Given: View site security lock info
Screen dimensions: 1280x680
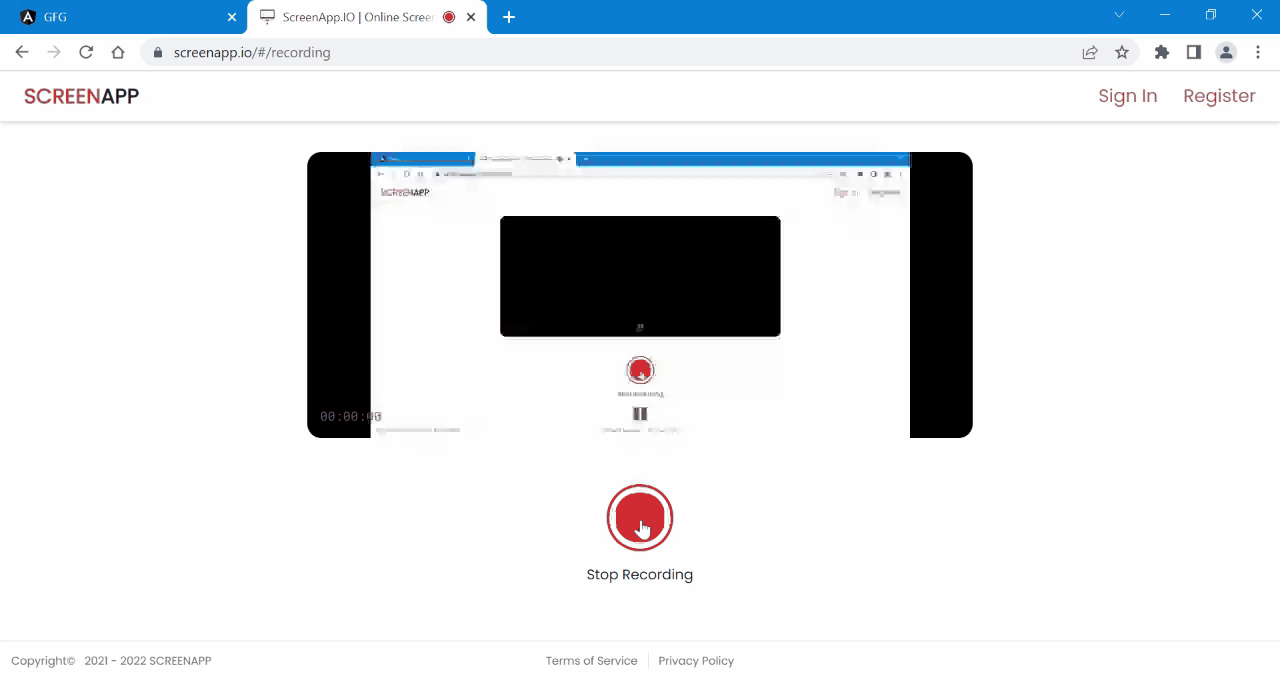Looking at the screenshot, I should coord(157,52).
